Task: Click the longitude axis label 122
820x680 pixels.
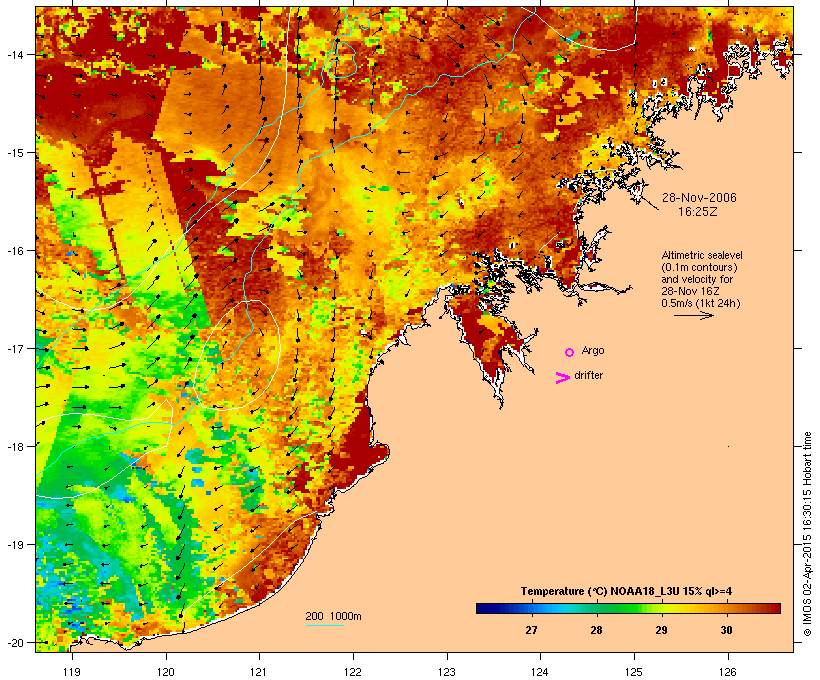Action: [x=353, y=672]
